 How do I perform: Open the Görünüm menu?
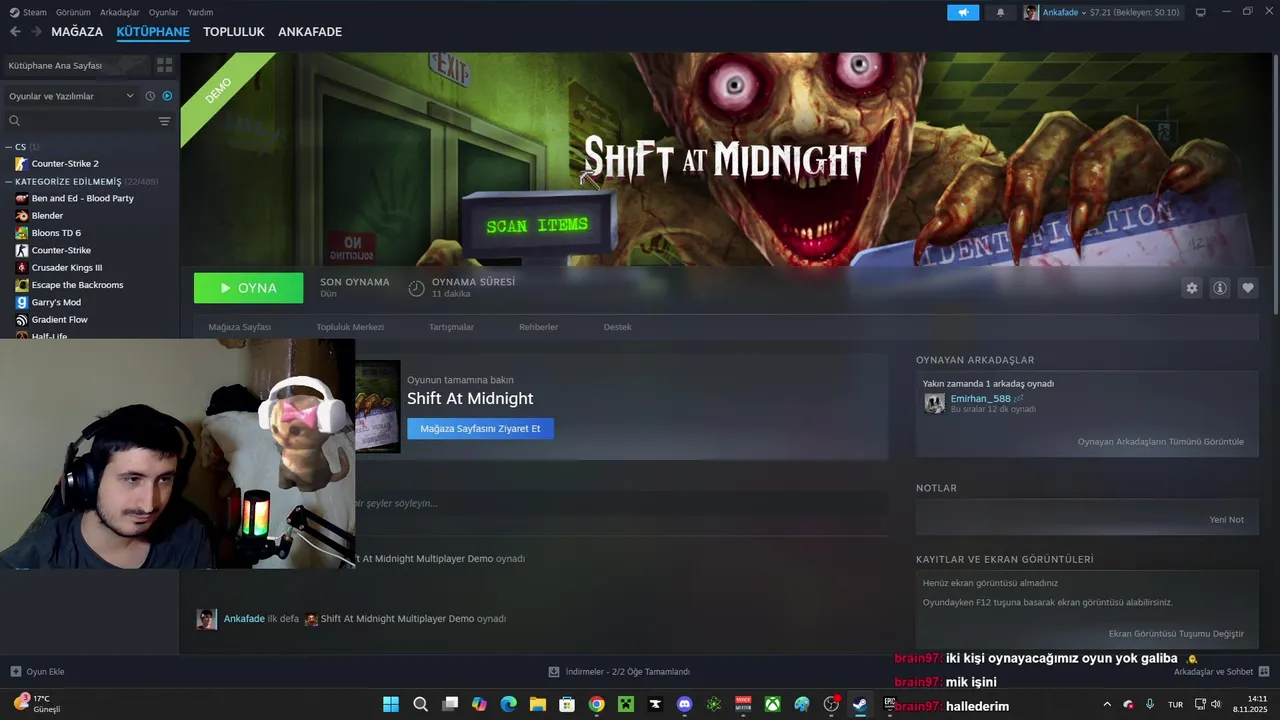(x=73, y=12)
